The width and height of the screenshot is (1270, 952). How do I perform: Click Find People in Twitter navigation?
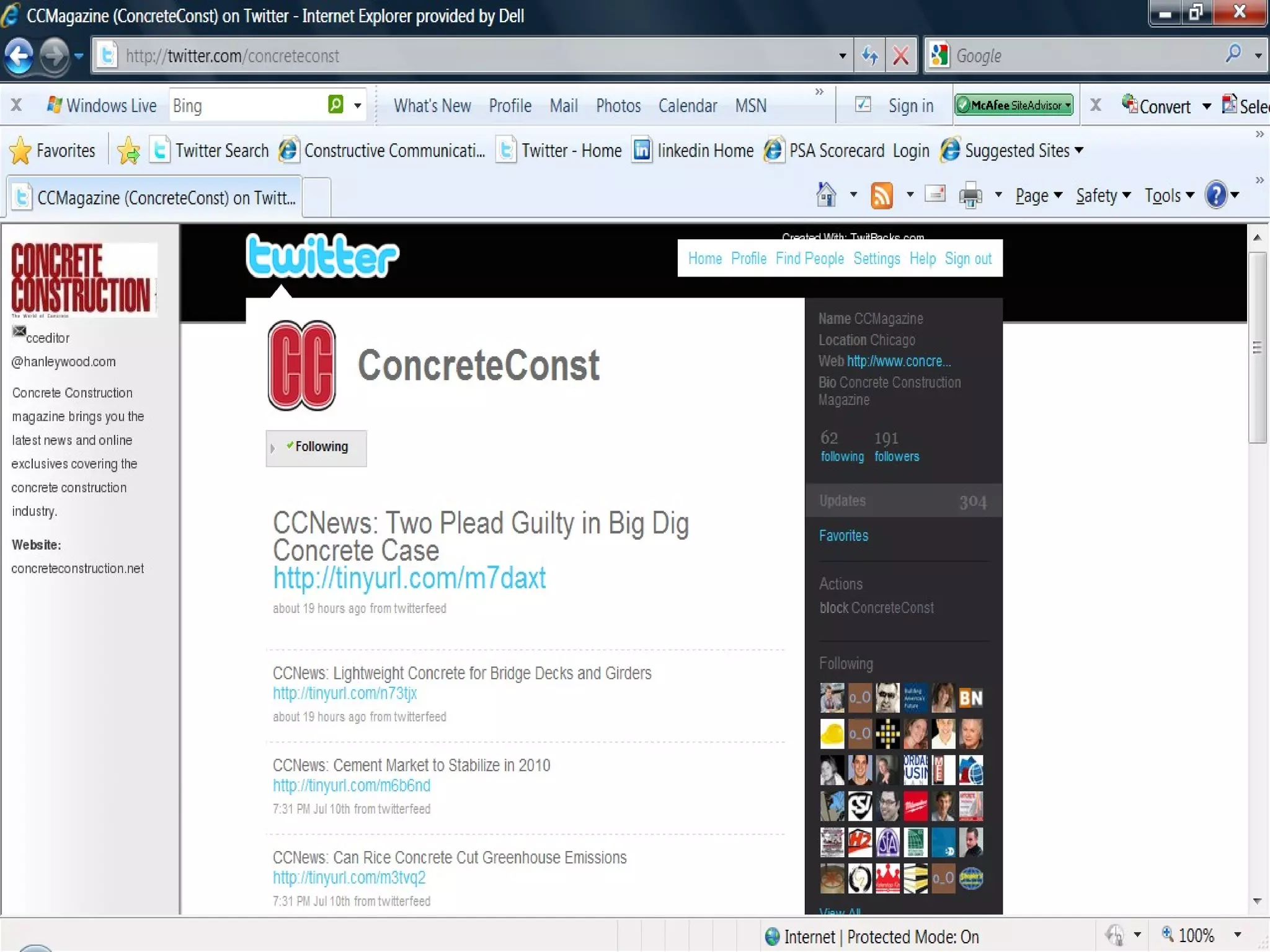[x=809, y=258]
